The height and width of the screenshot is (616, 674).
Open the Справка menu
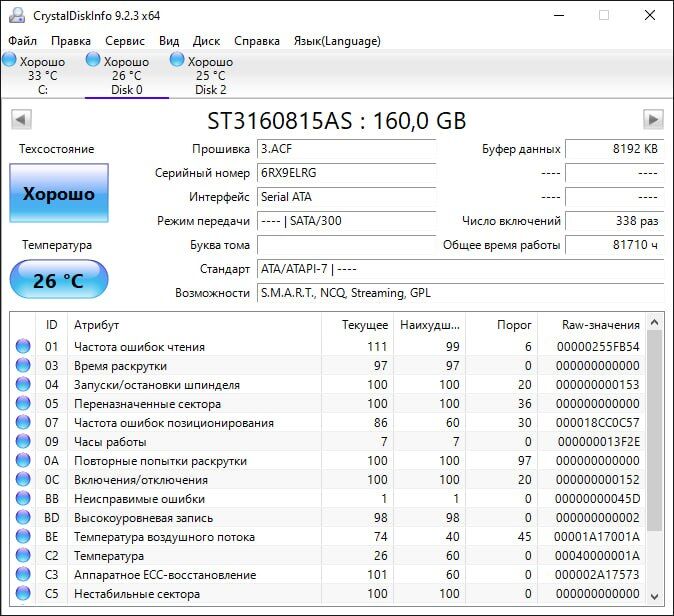pos(257,41)
